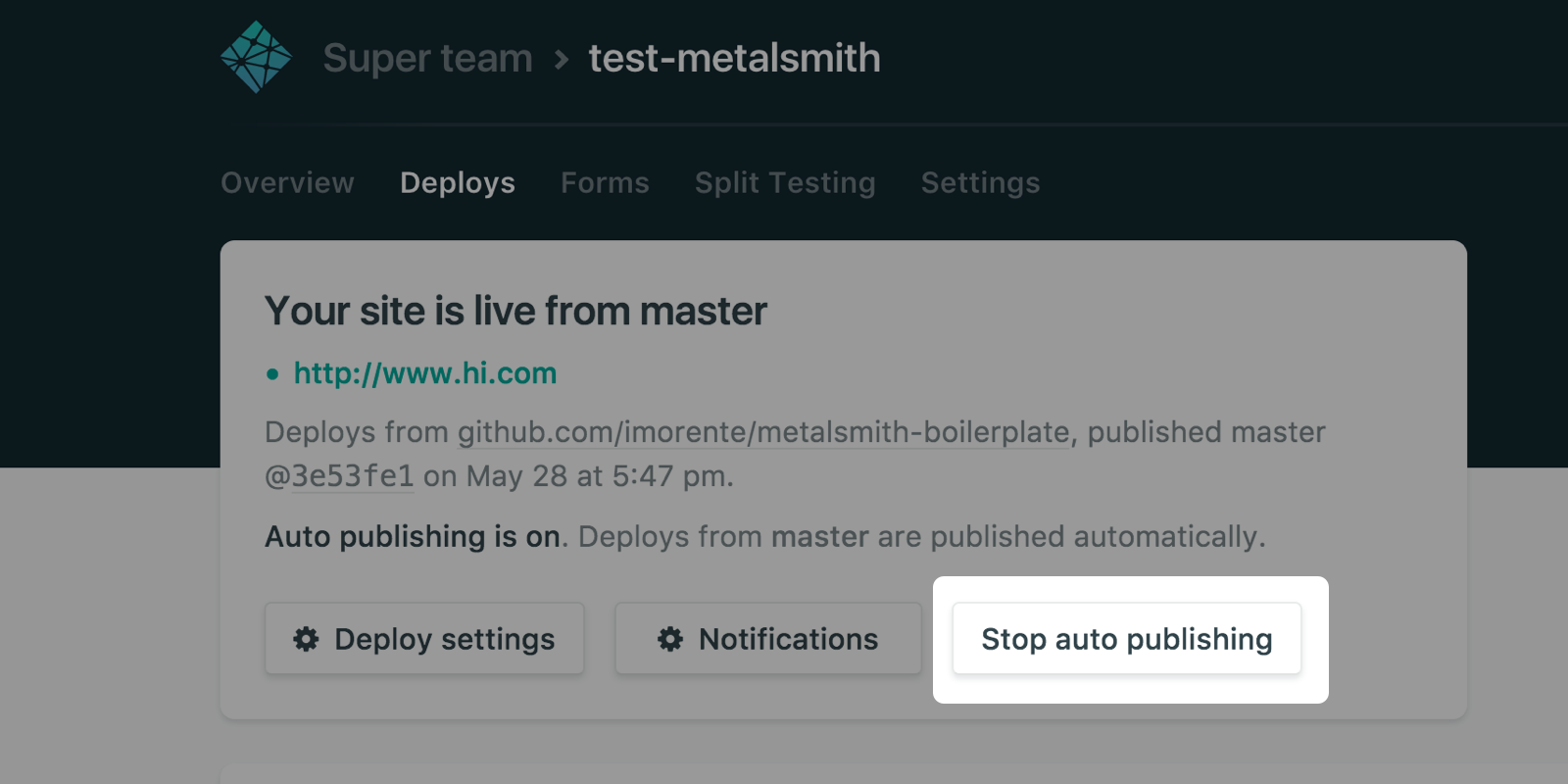The width and height of the screenshot is (1568, 784).
Task: Stop auto publishing for this site
Action: (1126, 639)
